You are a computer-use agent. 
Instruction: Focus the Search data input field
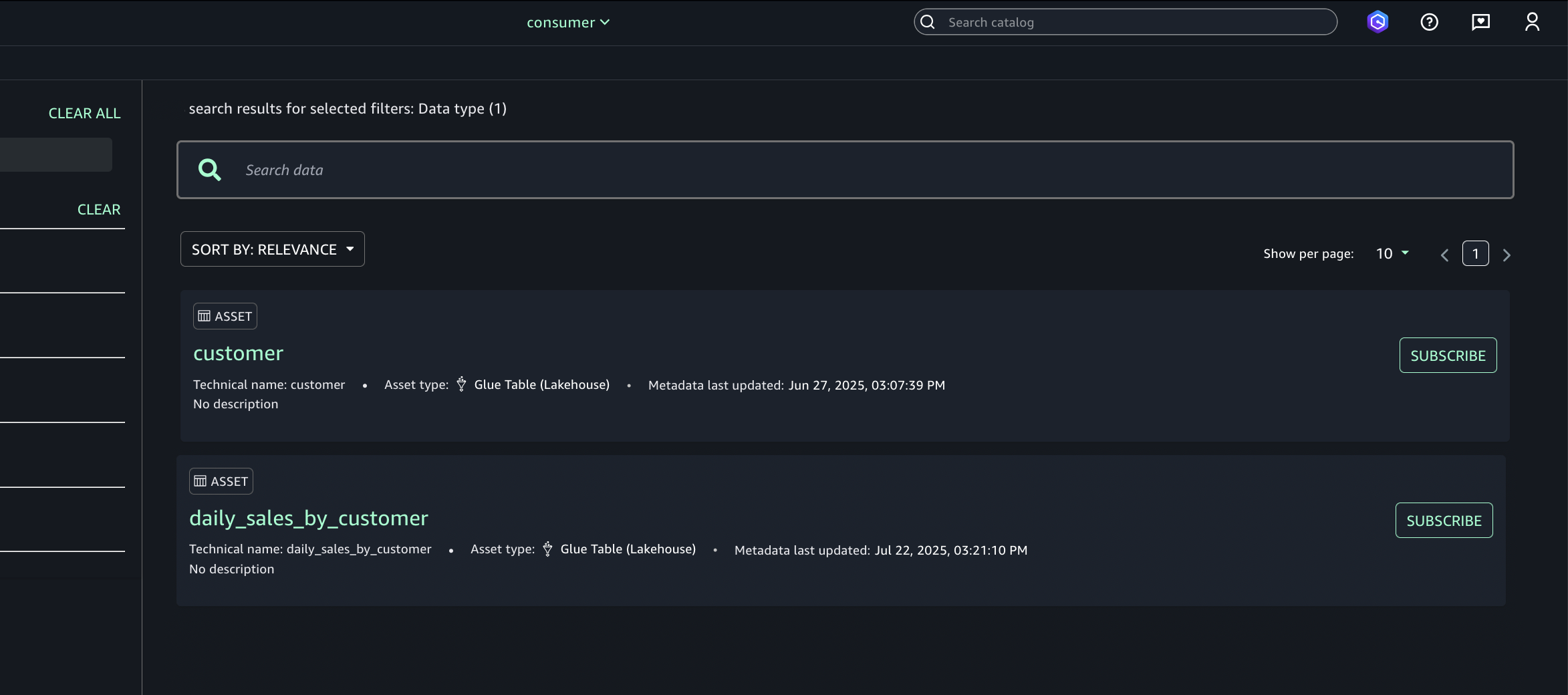coord(869,170)
